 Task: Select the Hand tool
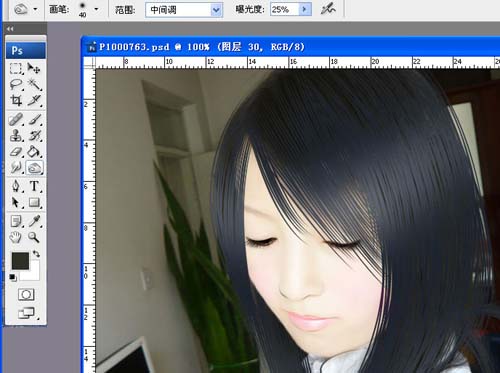(16, 237)
